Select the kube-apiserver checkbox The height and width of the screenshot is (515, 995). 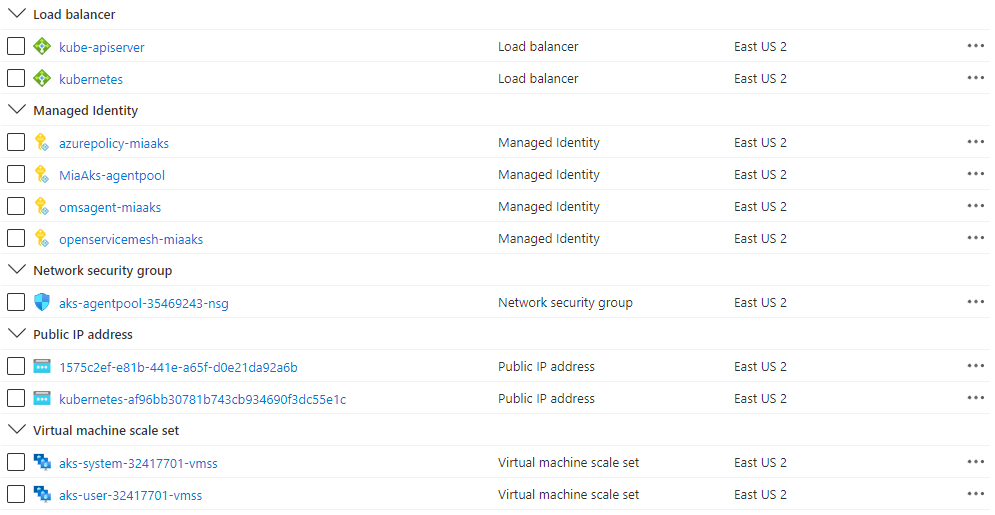pyautogui.click(x=16, y=46)
